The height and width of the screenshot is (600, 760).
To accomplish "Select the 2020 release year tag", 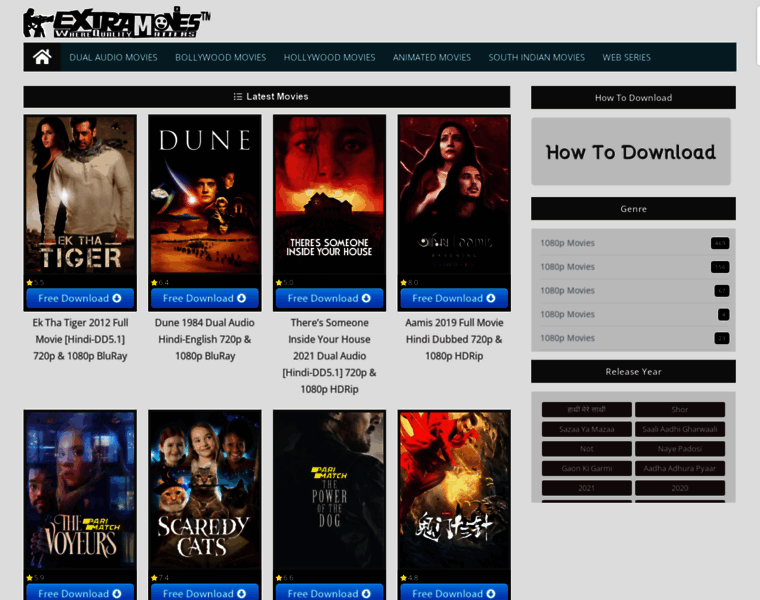I will click(680, 488).
